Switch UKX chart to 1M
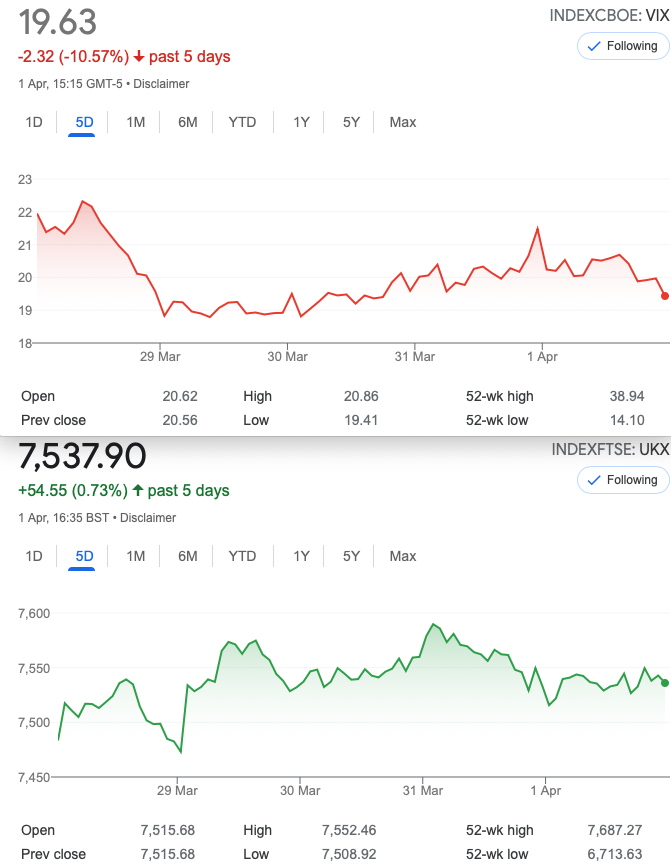The height and width of the screenshot is (864, 671). [136, 557]
